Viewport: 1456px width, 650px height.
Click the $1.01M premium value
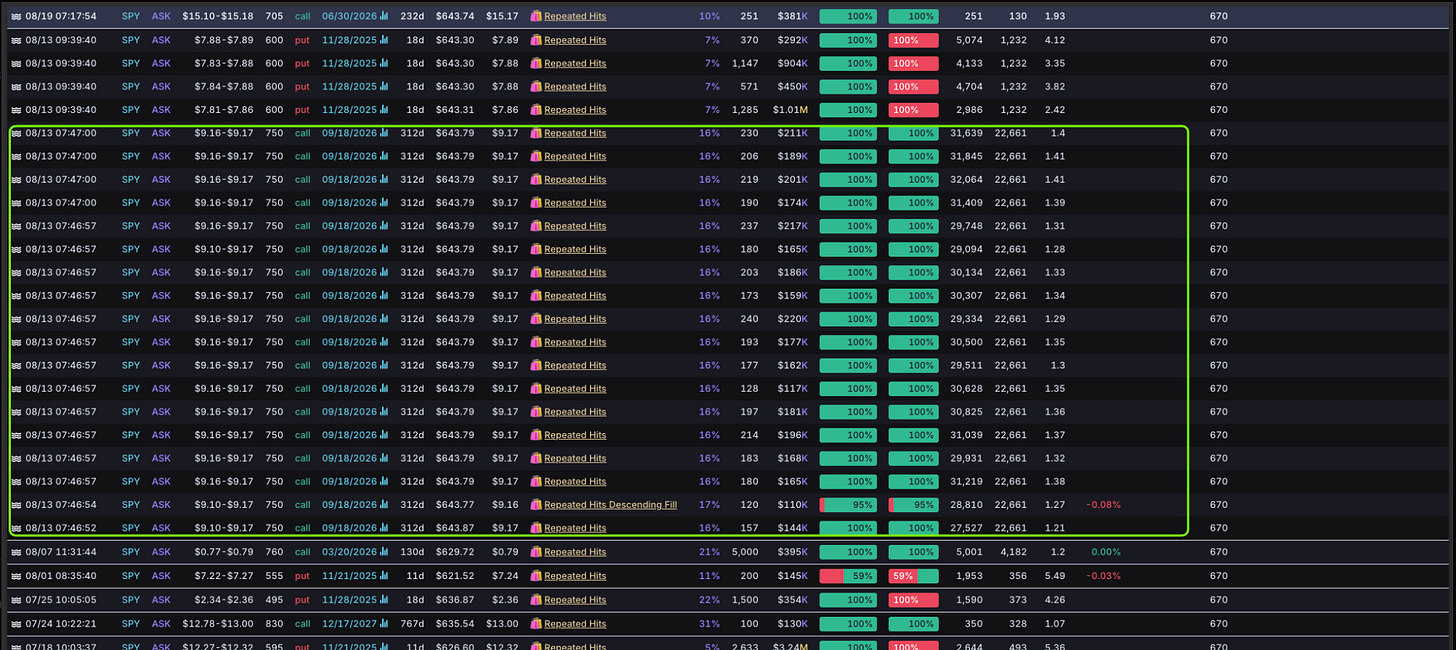pyautogui.click(x=790, y=110)
